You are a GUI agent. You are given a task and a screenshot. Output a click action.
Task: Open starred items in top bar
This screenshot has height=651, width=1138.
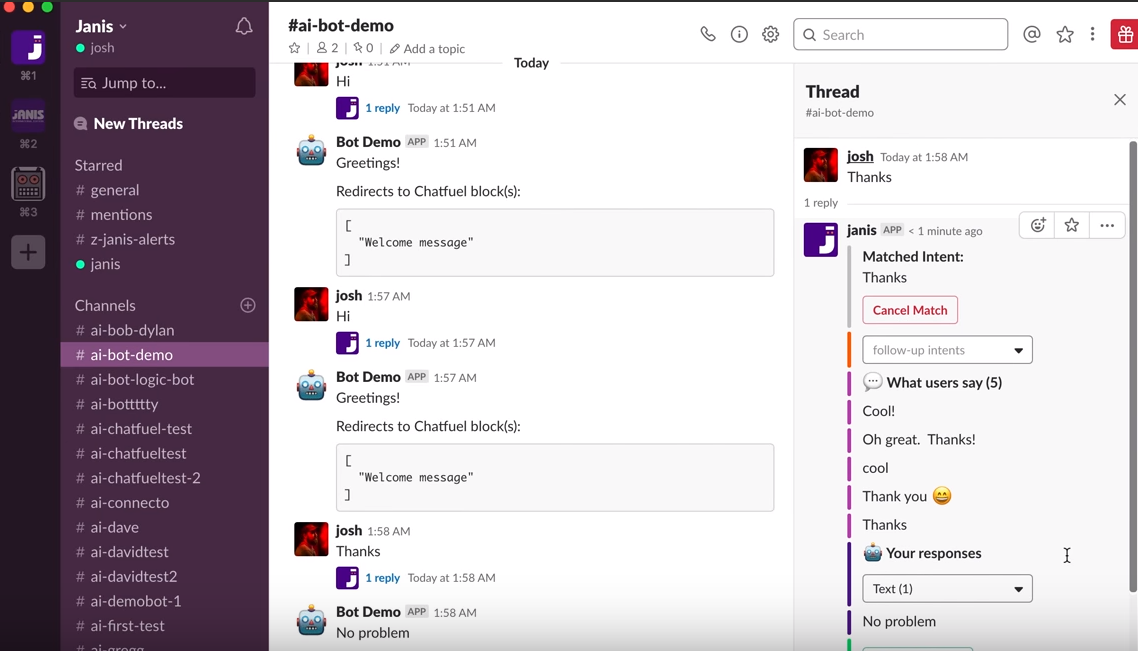pos(1065,34)
